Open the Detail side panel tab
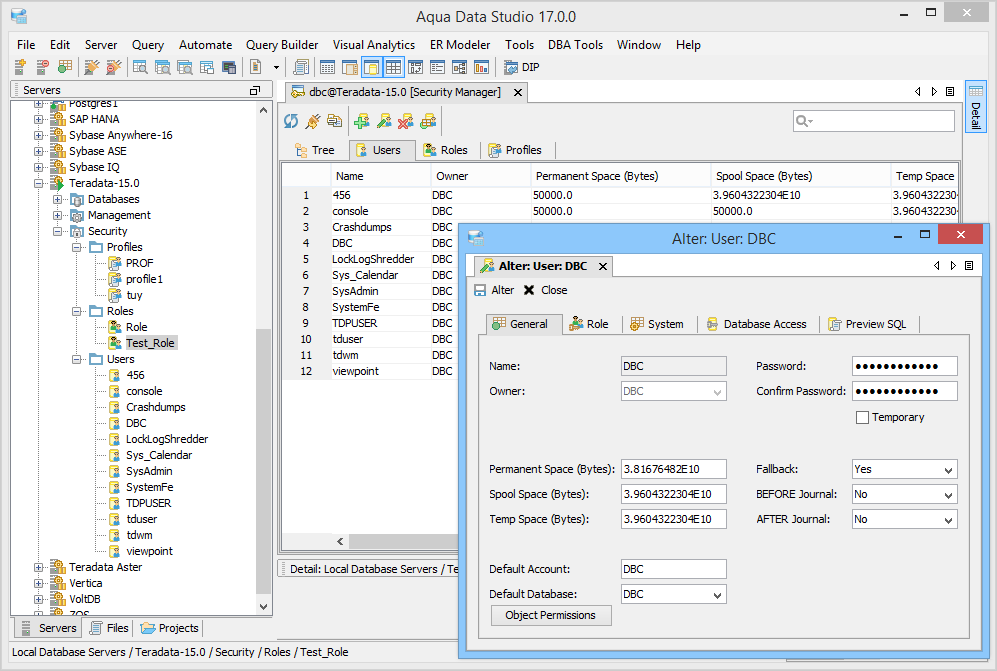 [975, 106]
